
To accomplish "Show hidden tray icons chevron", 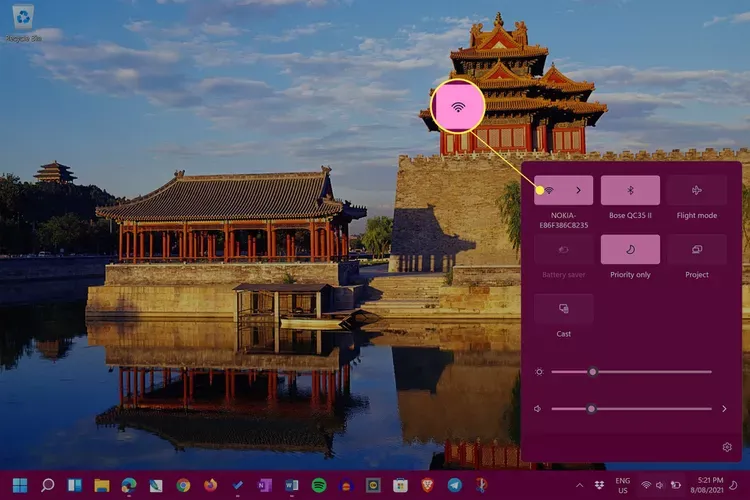I will [580, 485].
